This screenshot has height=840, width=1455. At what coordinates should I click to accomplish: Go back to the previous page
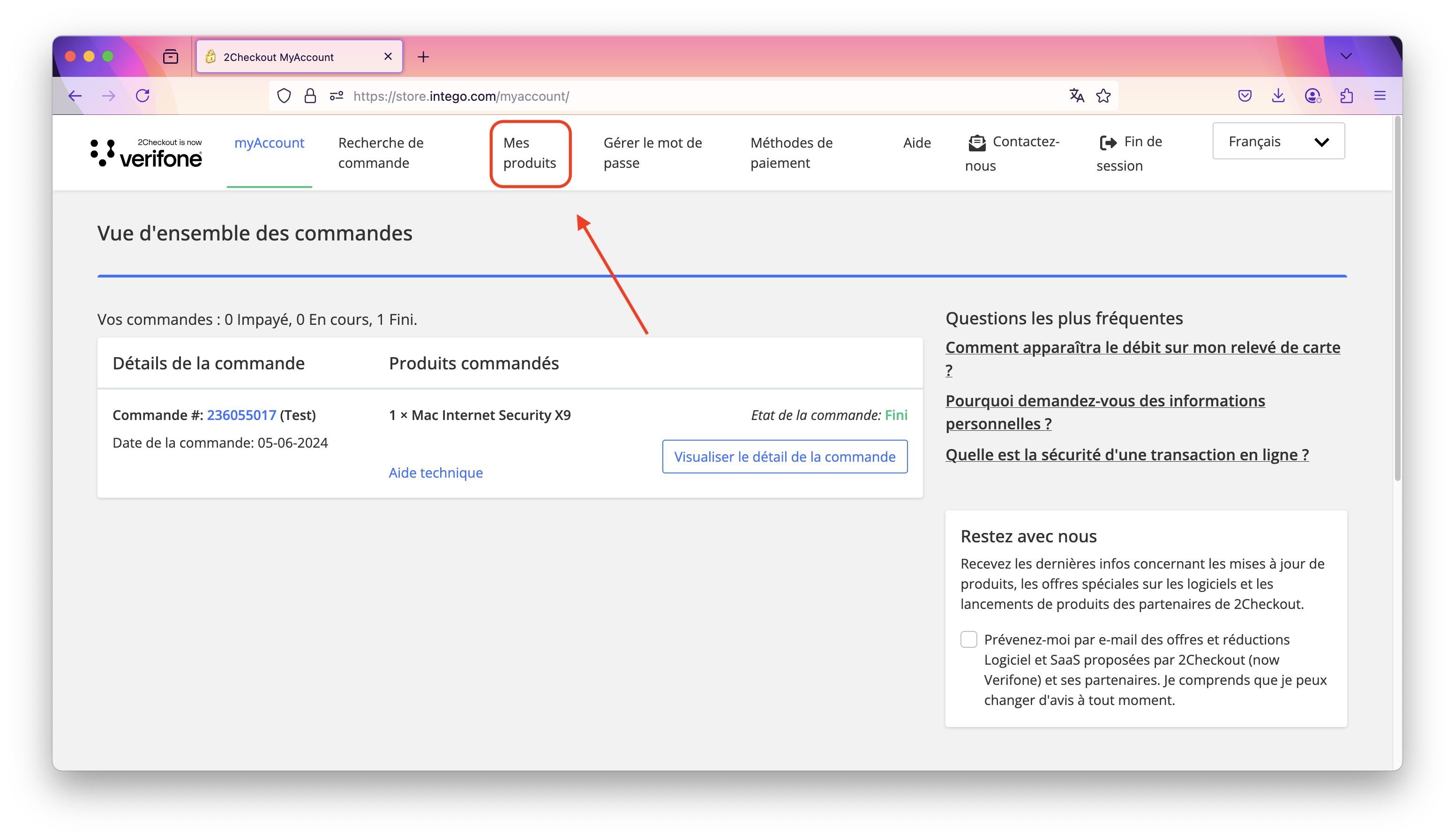pyautogui.click(x=75, y=96)
